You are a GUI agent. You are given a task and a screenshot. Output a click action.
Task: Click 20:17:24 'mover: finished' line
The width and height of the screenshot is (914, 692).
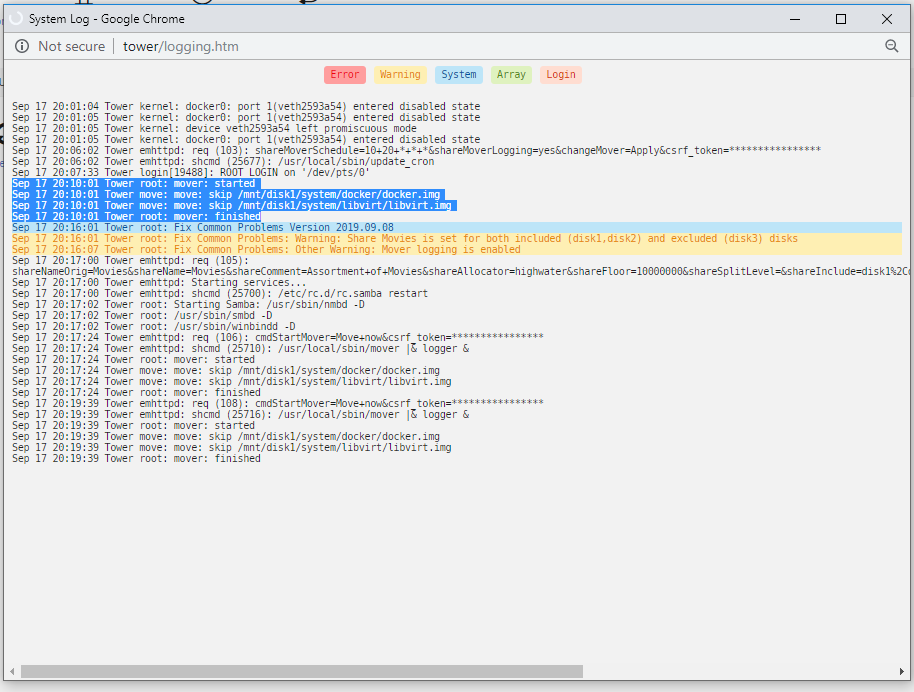(x=136, y=392)
